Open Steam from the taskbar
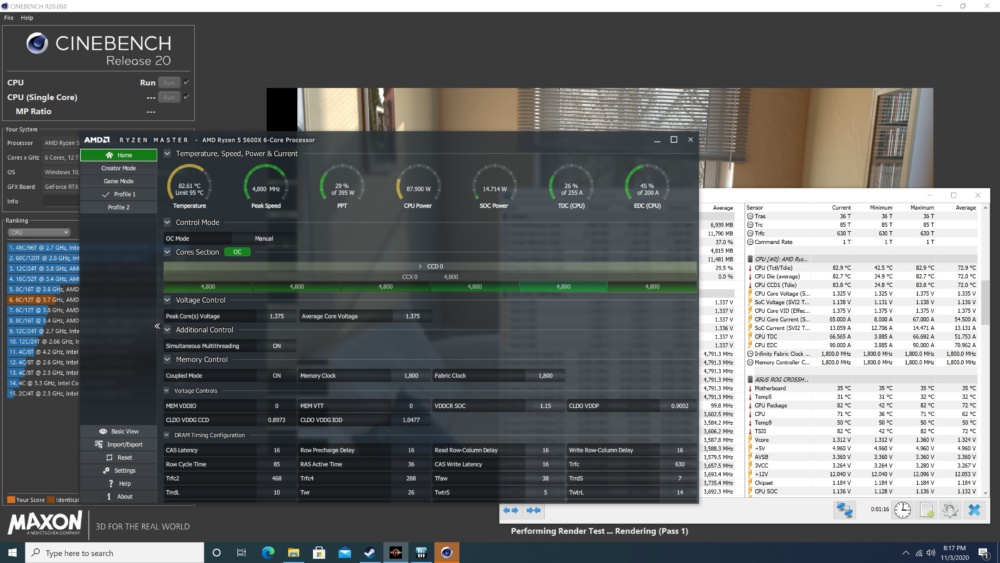The height and width of the screenshot is (563, 1000). point(370,553)
